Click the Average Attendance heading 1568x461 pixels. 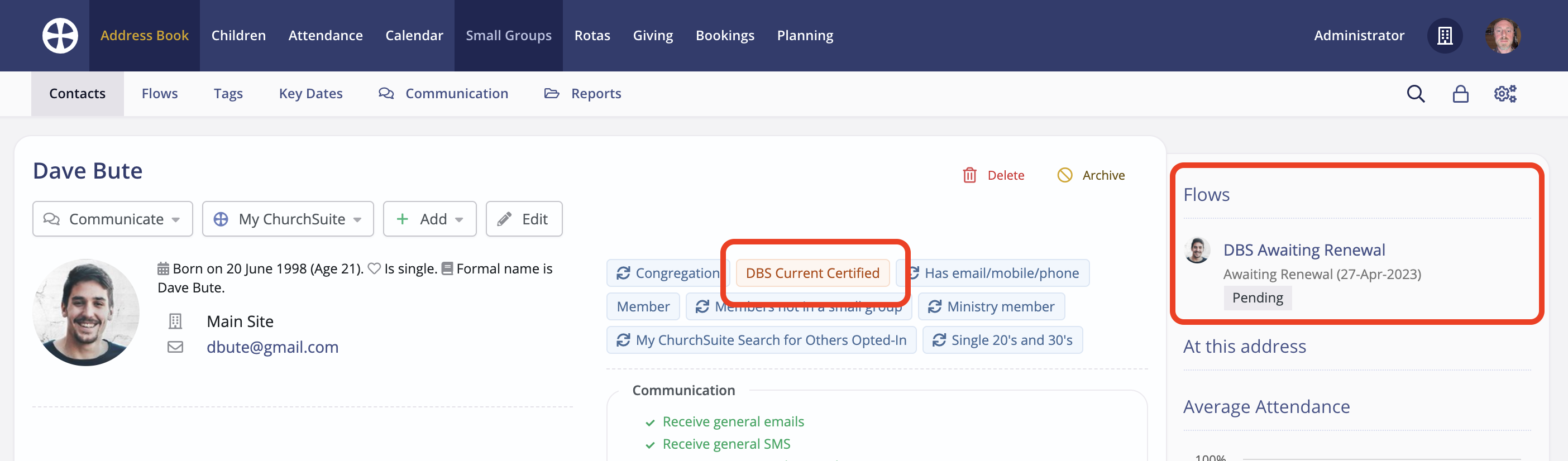point(1266,406)
